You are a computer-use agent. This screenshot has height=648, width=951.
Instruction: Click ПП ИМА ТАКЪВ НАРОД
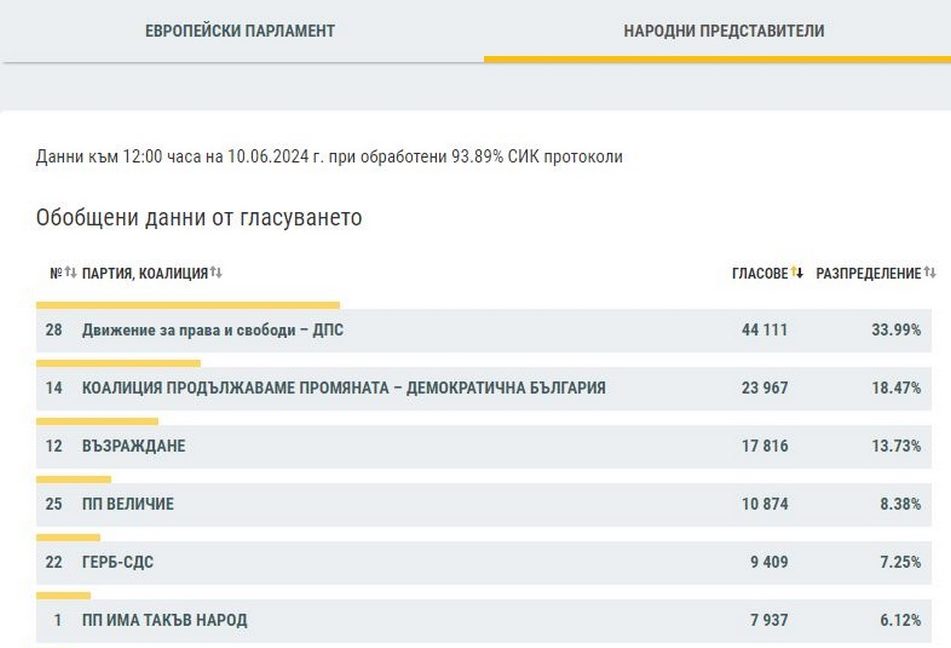pyautogui.click(x=164, y=620)
